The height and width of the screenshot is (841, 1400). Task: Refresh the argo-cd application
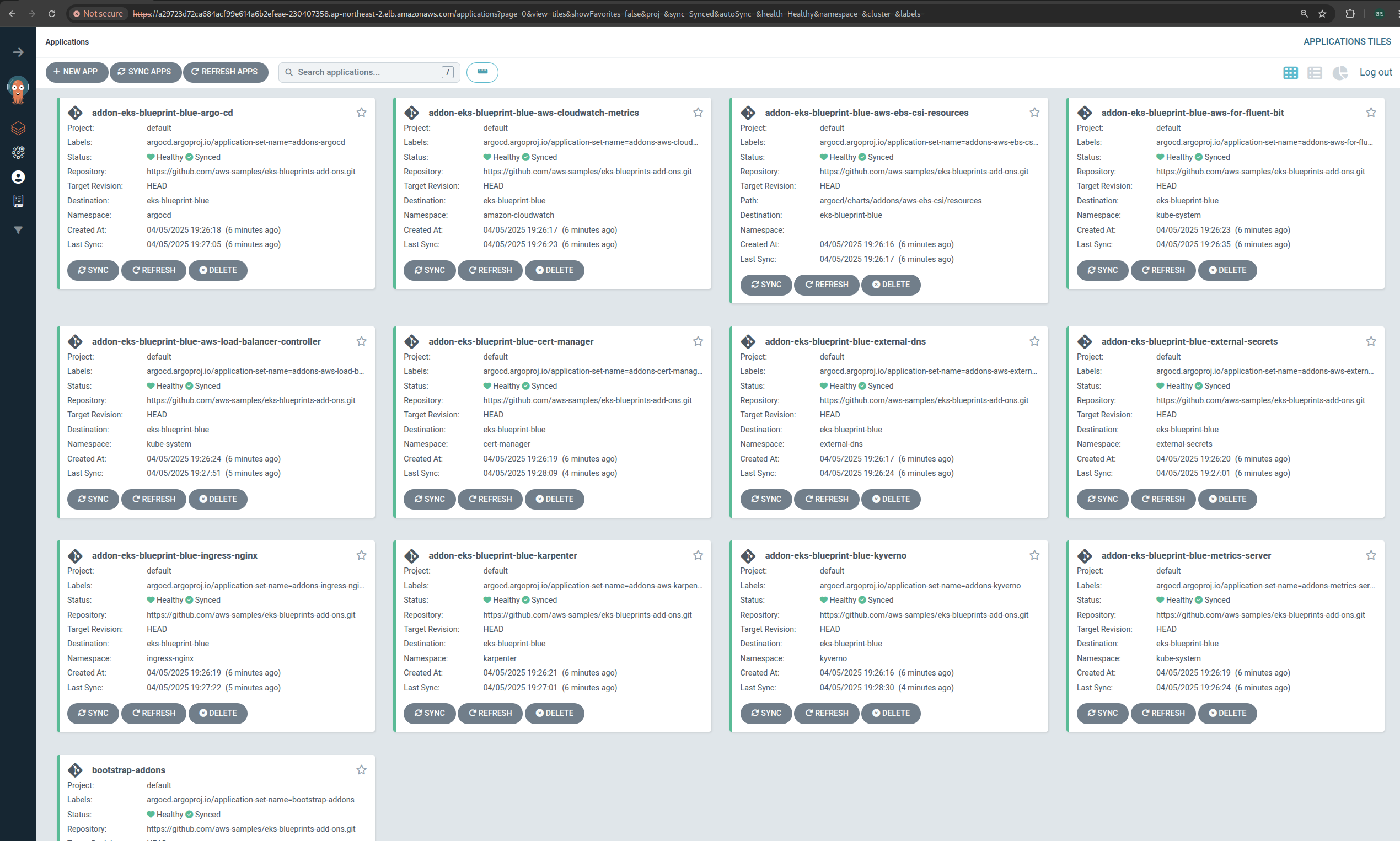coord(153,270)
